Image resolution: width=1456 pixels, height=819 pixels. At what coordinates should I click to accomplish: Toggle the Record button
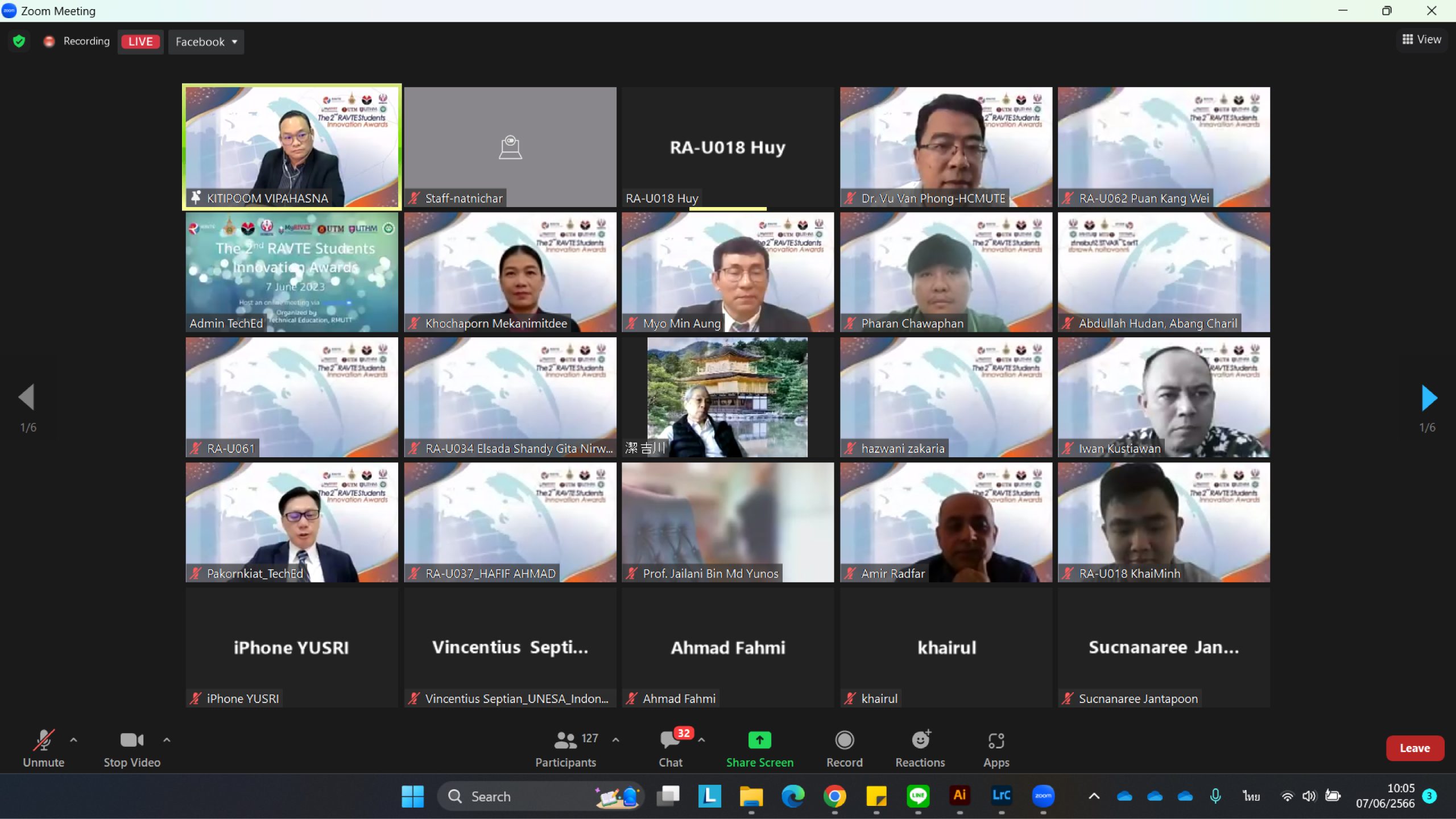844,749
